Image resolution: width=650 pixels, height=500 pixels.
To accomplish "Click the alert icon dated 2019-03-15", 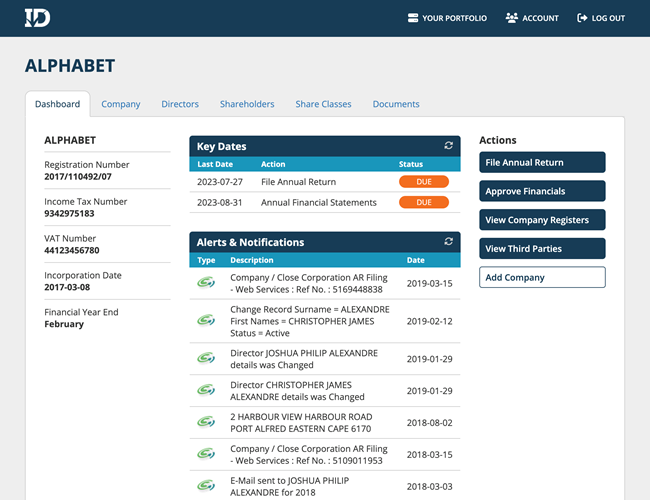I will 206,283.
